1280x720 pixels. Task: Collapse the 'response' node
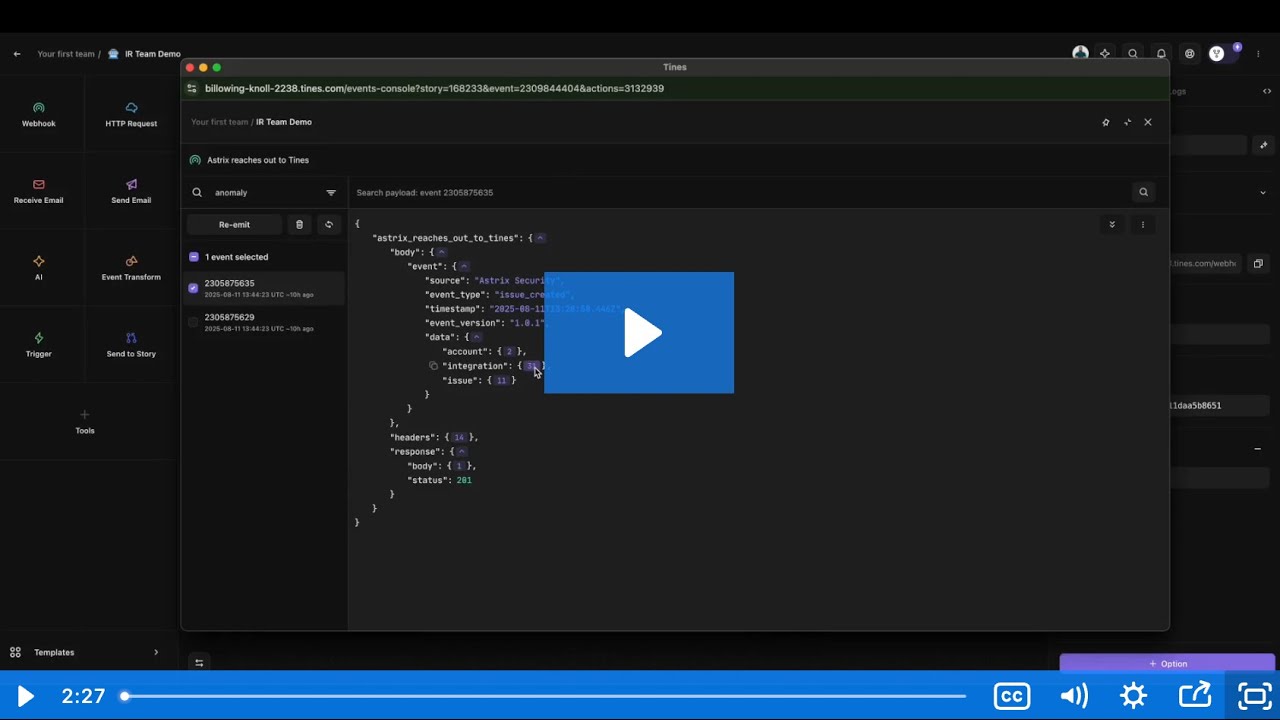point(461,451)
